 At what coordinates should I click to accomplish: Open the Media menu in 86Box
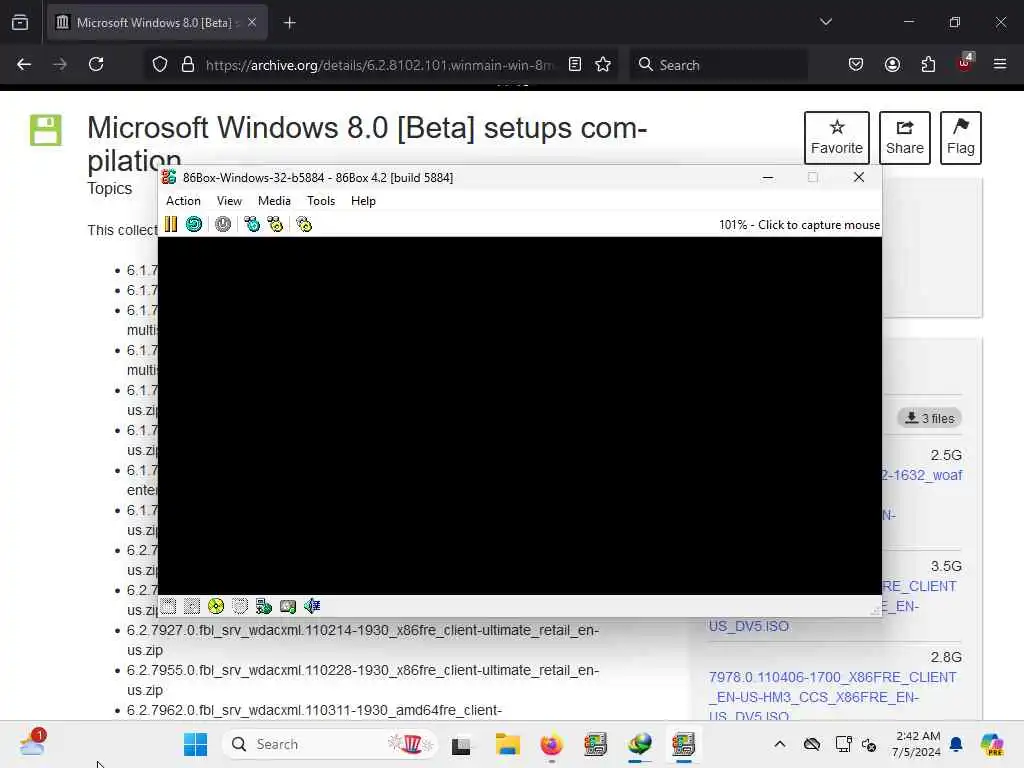tap(274, 200)
